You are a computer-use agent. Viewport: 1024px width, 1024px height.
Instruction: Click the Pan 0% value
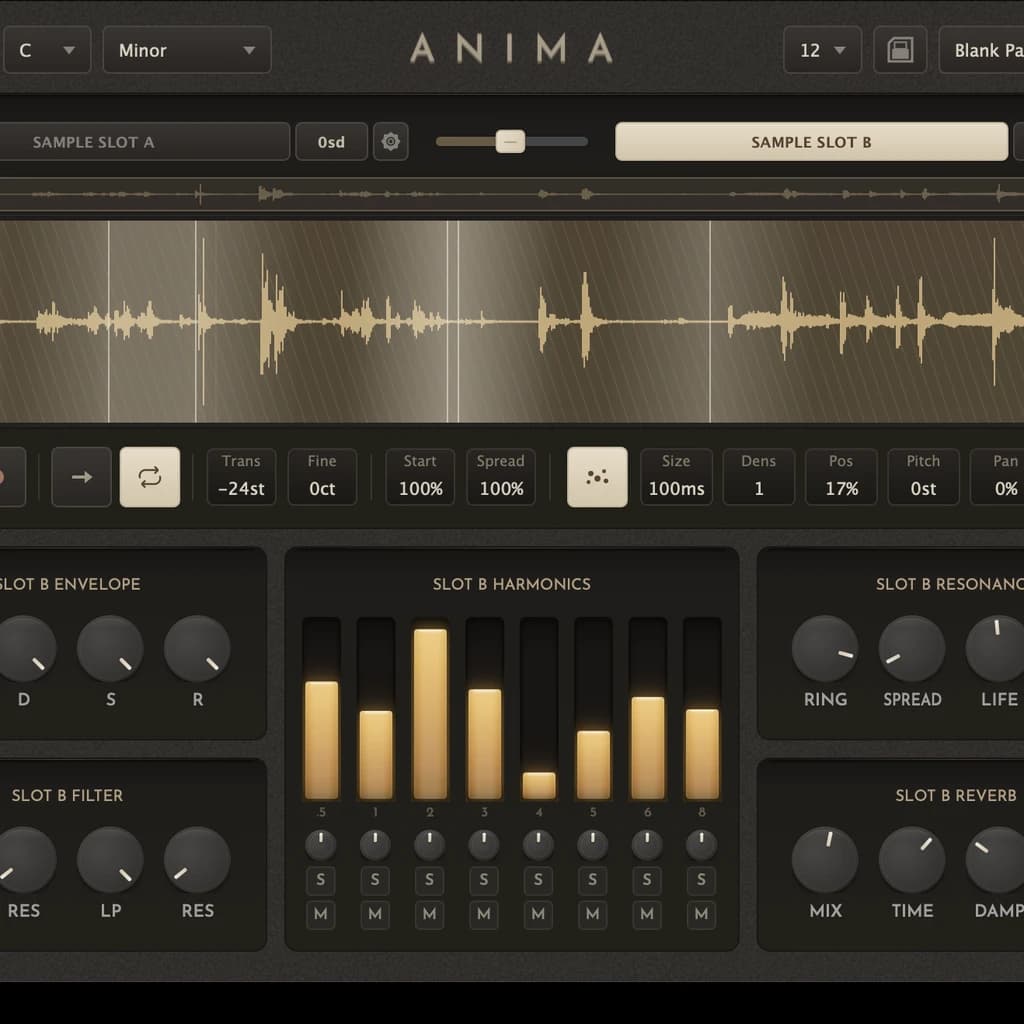(999, 477)
